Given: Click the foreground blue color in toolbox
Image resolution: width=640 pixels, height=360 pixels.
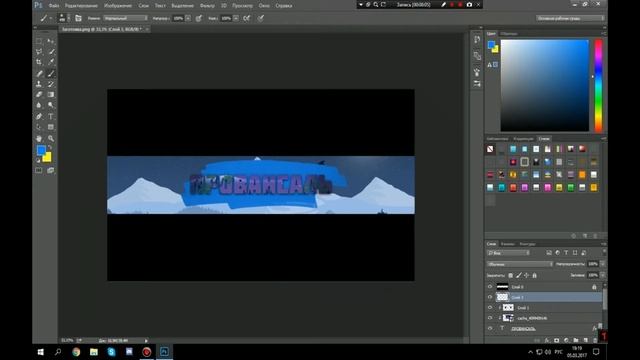Looking at the screenshot, I should coord(41,150).
